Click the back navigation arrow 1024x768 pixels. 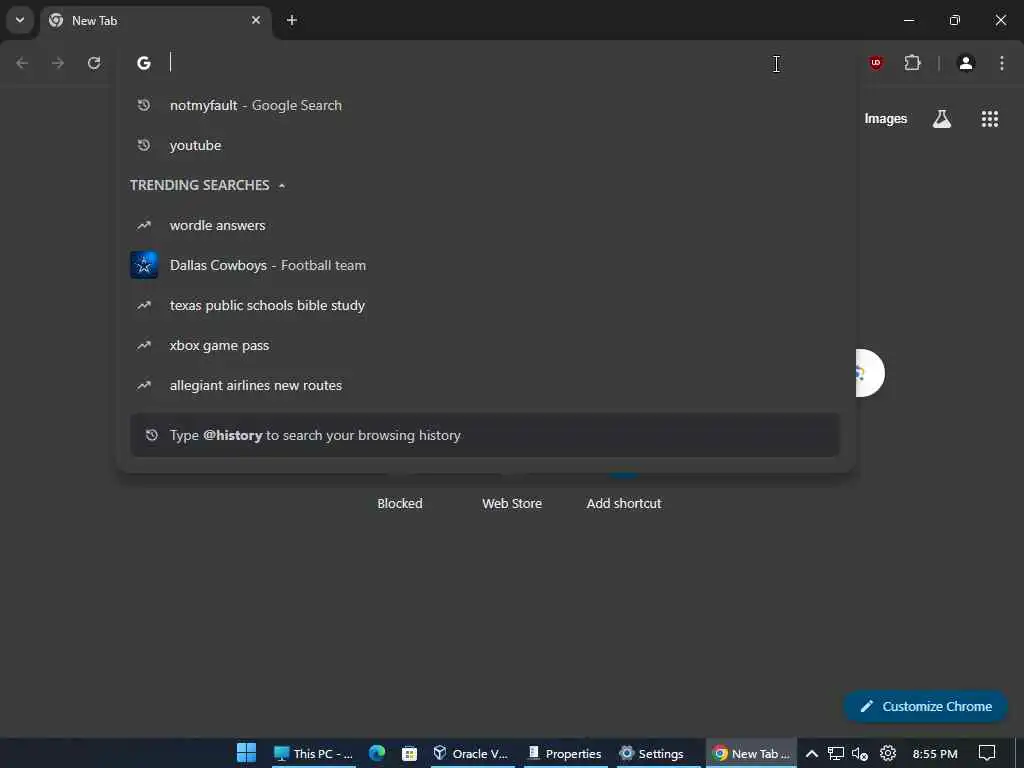coord(22,63)
